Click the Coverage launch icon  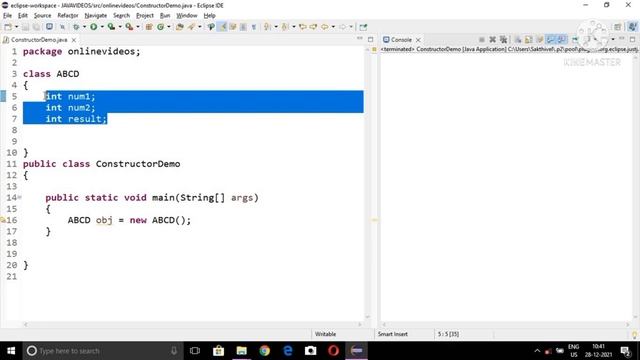[111, 27]
